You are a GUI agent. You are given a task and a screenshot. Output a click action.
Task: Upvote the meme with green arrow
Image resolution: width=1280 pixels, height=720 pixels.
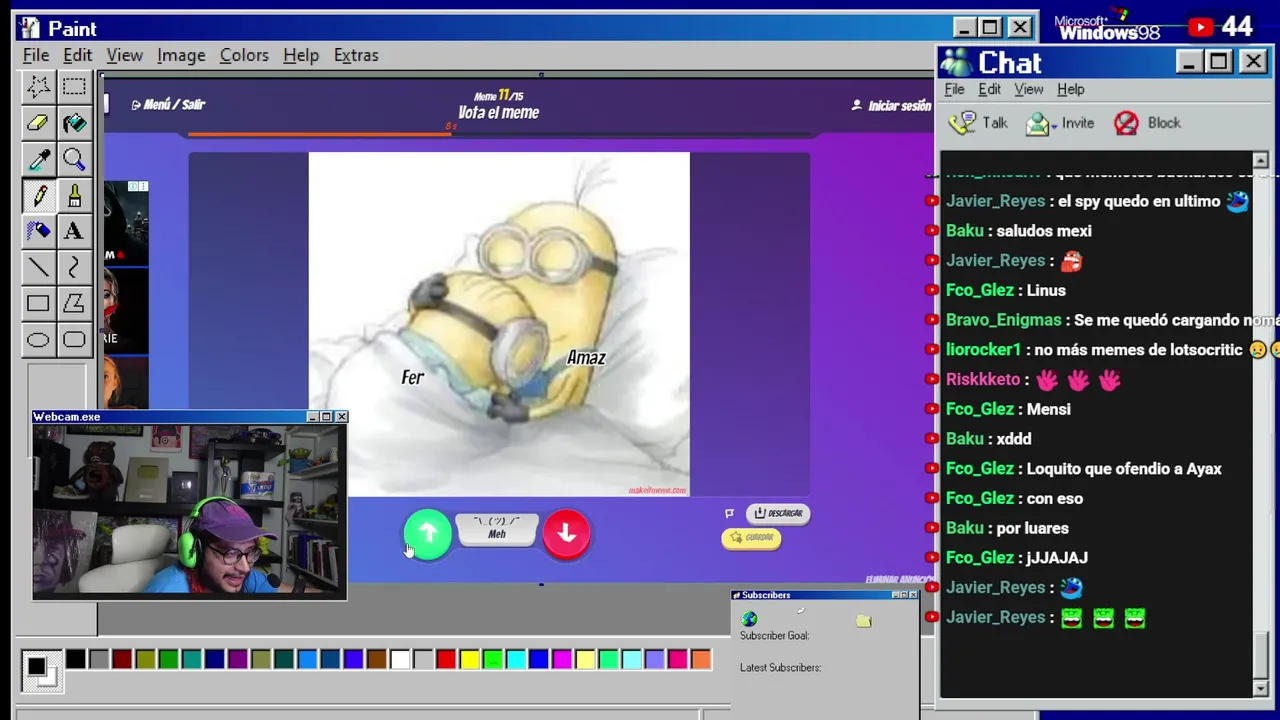428,534
